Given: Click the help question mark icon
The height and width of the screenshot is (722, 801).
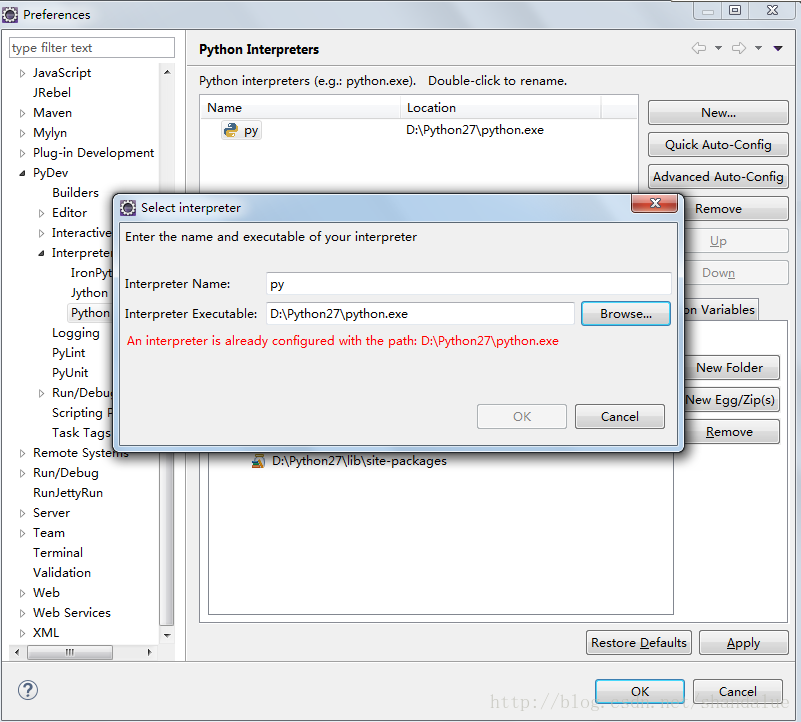Looking at the screenshot, I should (x=28, y=690).
